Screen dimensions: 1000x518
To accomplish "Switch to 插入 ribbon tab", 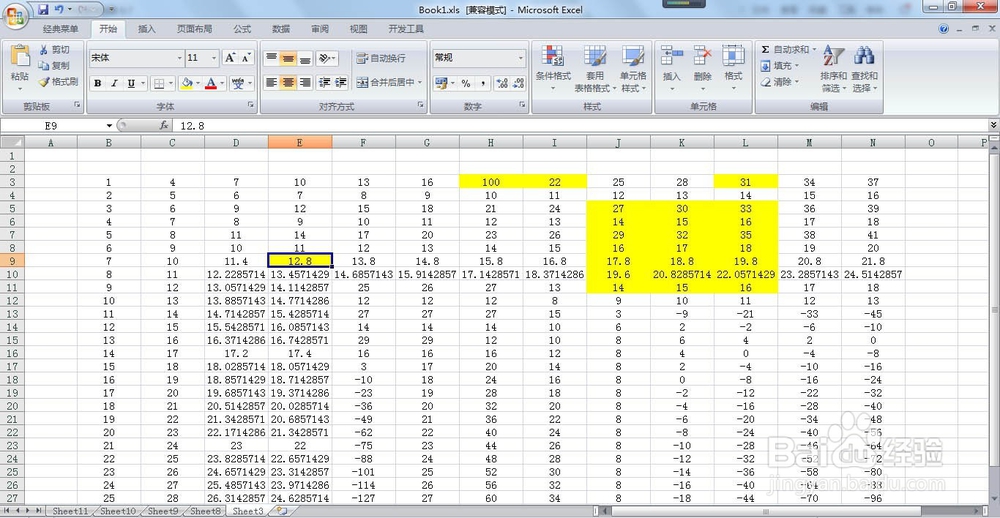I will click(x=147, y=29).
